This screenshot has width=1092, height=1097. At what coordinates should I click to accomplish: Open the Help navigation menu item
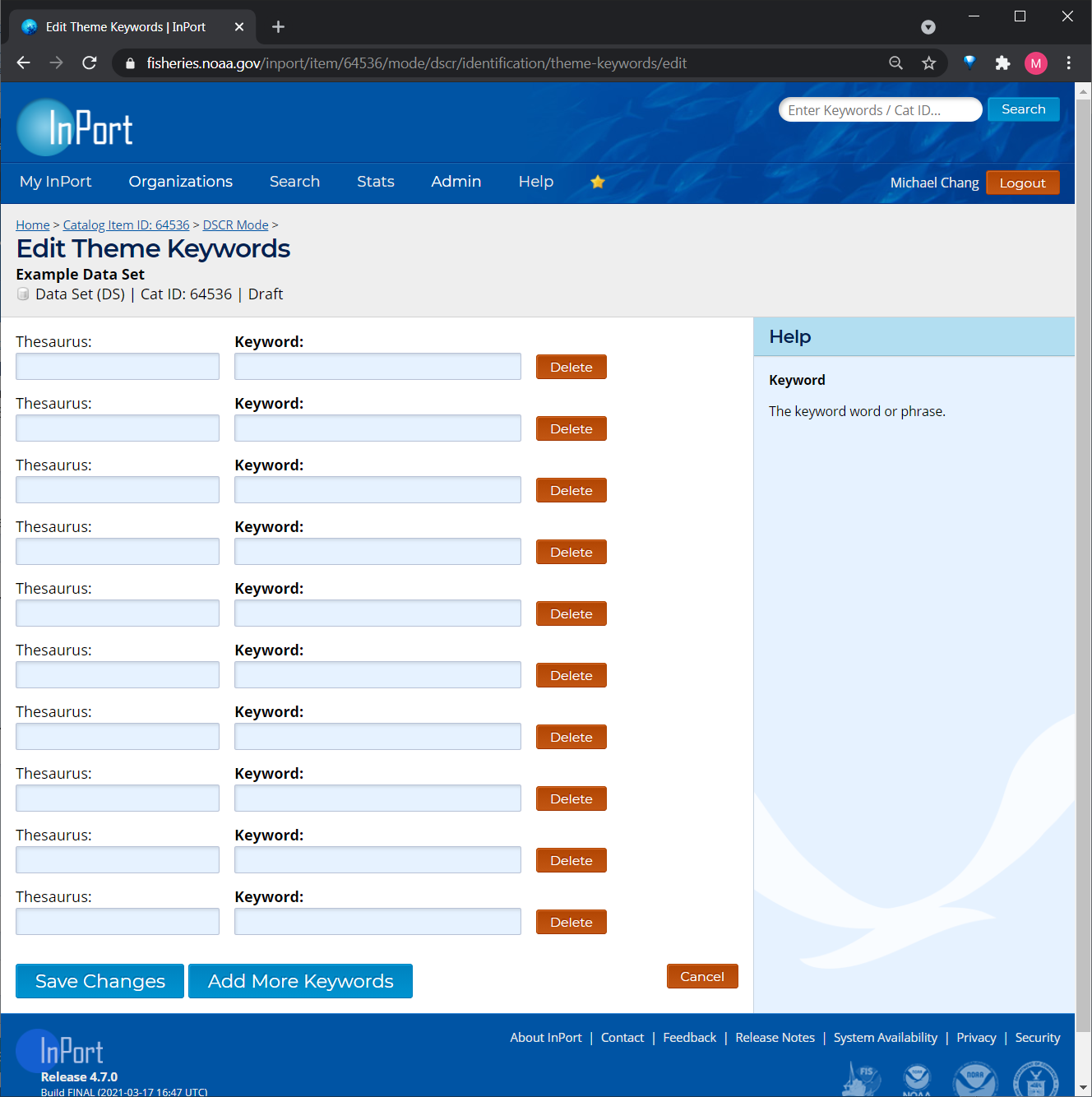[536, 182]
